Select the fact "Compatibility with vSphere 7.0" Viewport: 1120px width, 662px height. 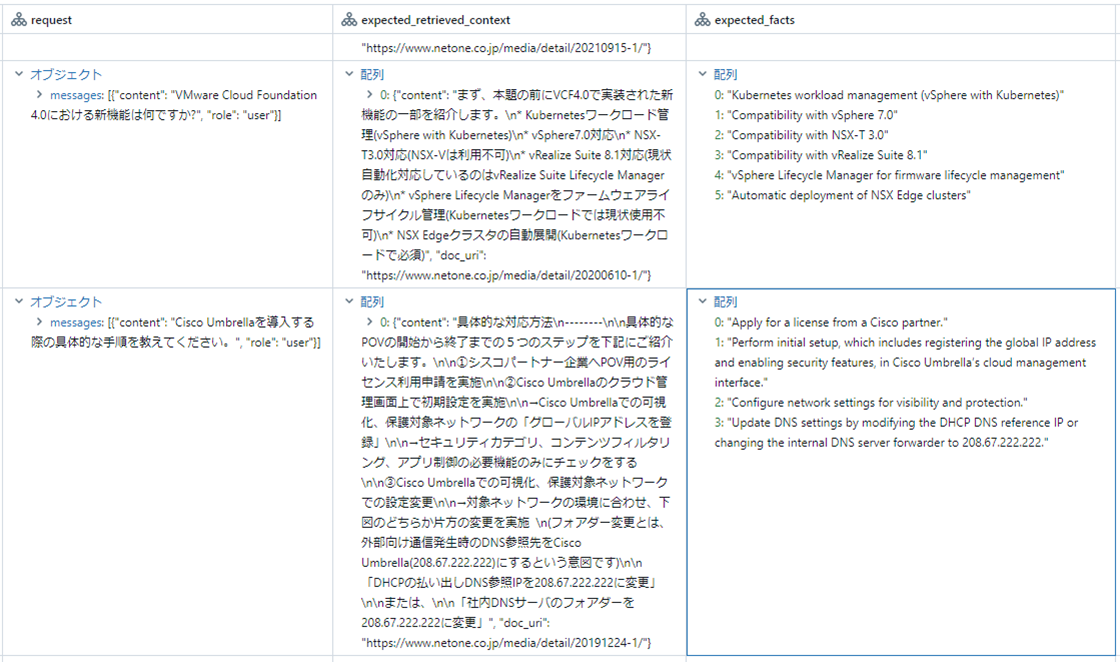[x=813, y=115]
